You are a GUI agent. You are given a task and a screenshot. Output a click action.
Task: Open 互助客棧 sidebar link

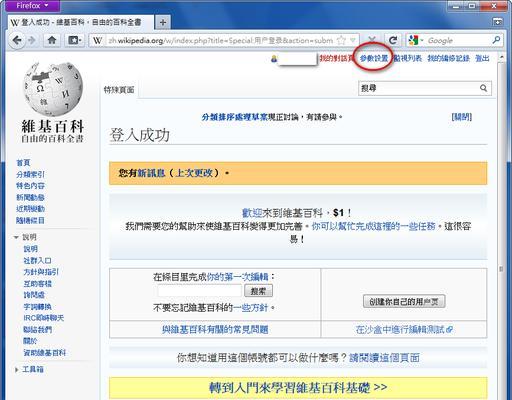(x=37, y=283)
